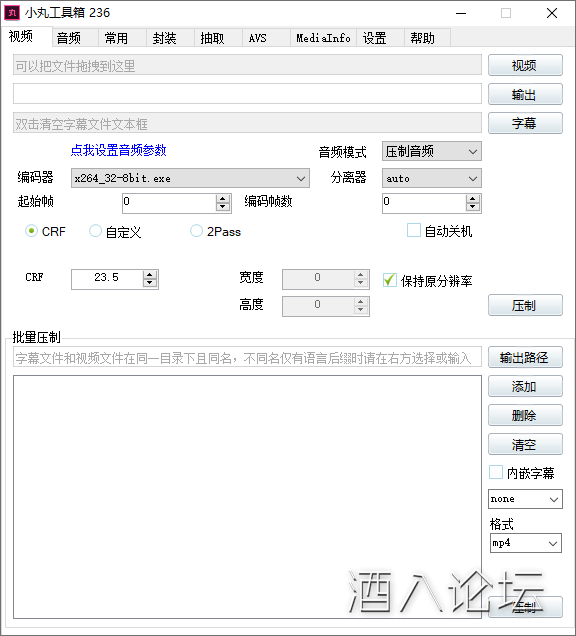The image size is (576, 636).
Task: Expand the 音频模式 dropdown
Action: [432, 152]
